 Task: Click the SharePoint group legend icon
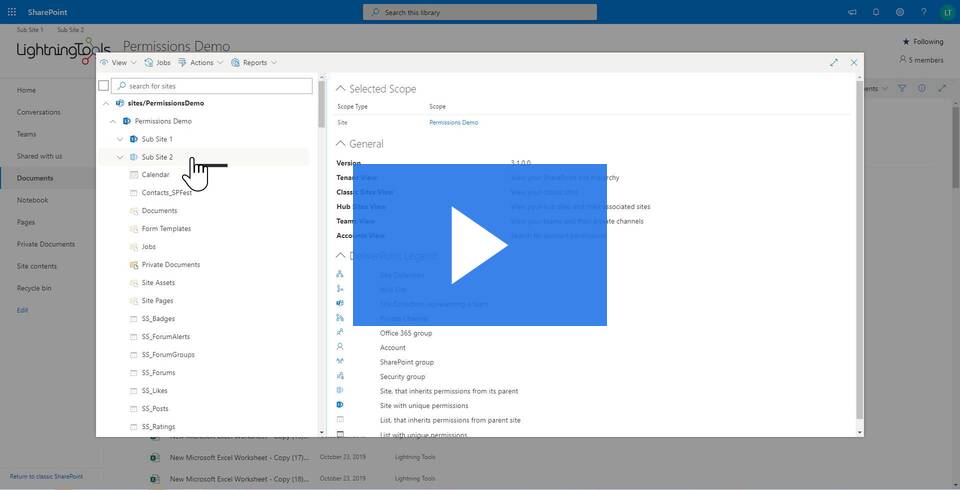(x=340, y=361)
